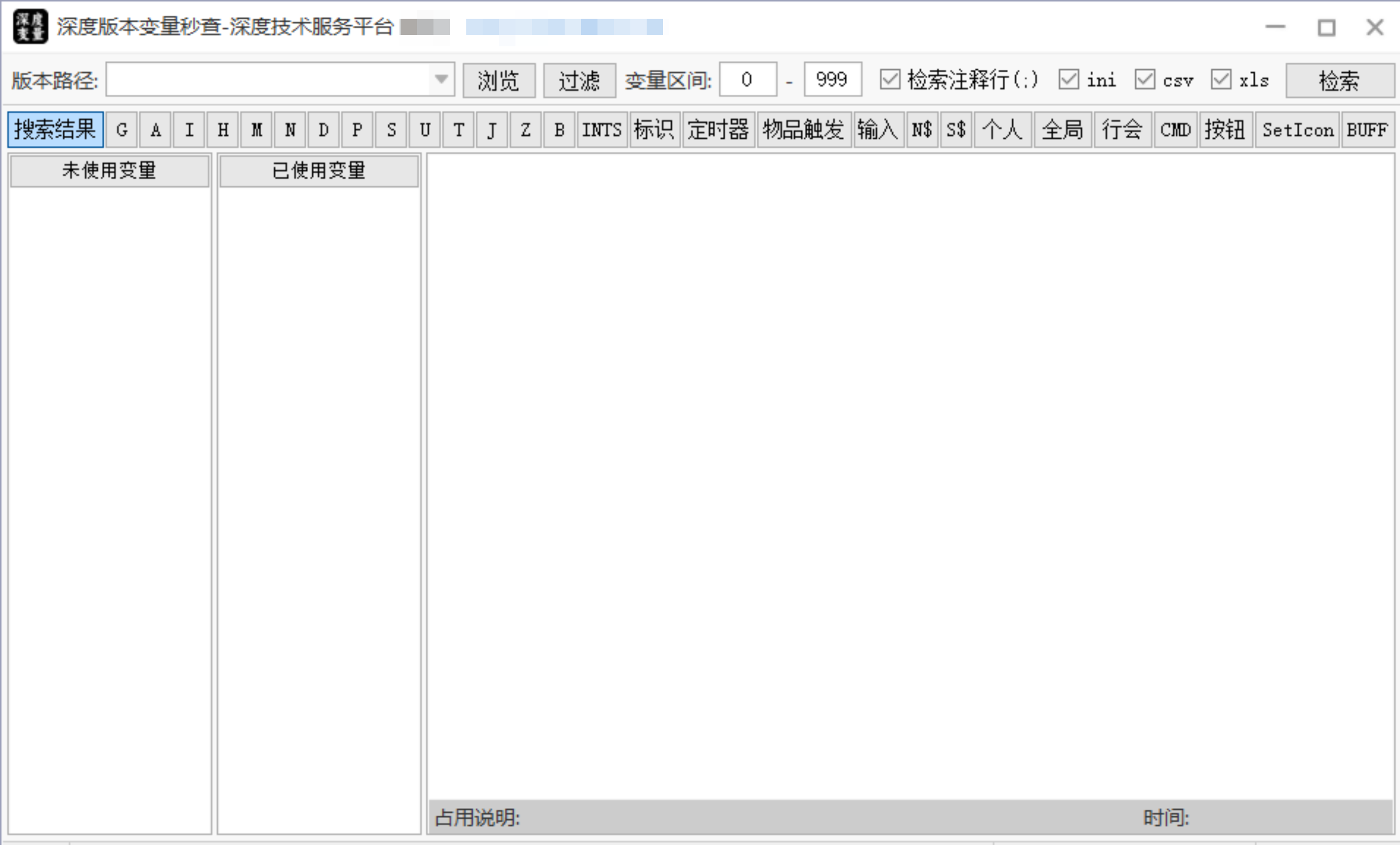Minimize the application window
The height and width of the screenshot is (845, 1400).
coord(1275,27)
